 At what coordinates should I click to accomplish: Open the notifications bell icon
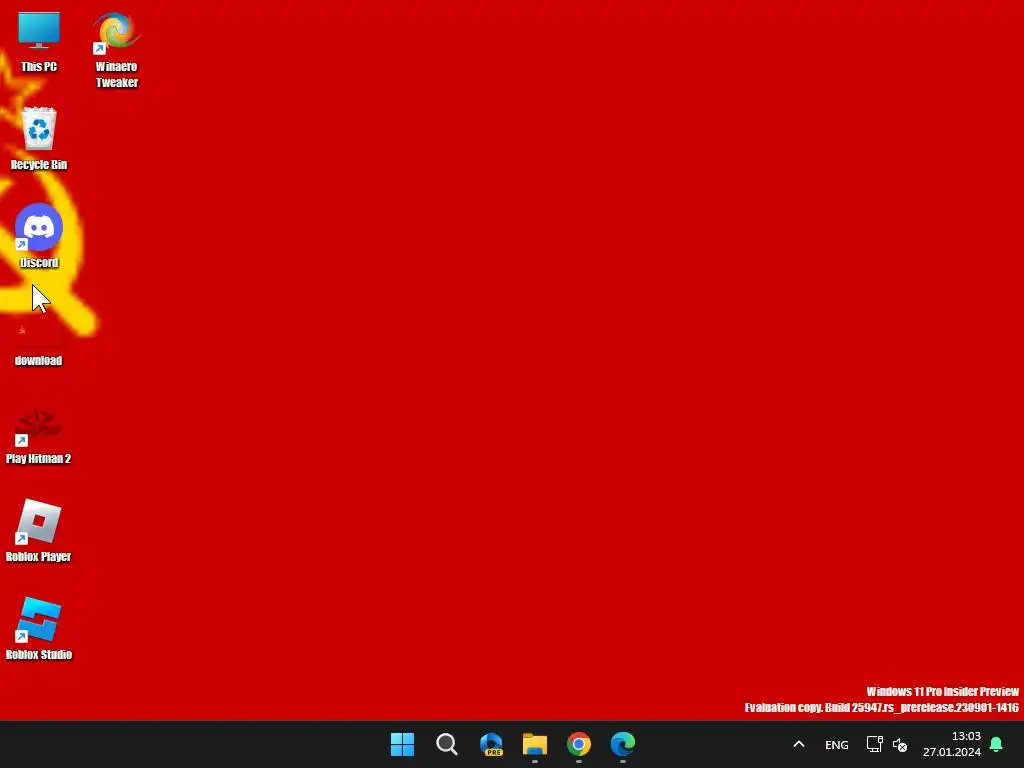[996, 744]
